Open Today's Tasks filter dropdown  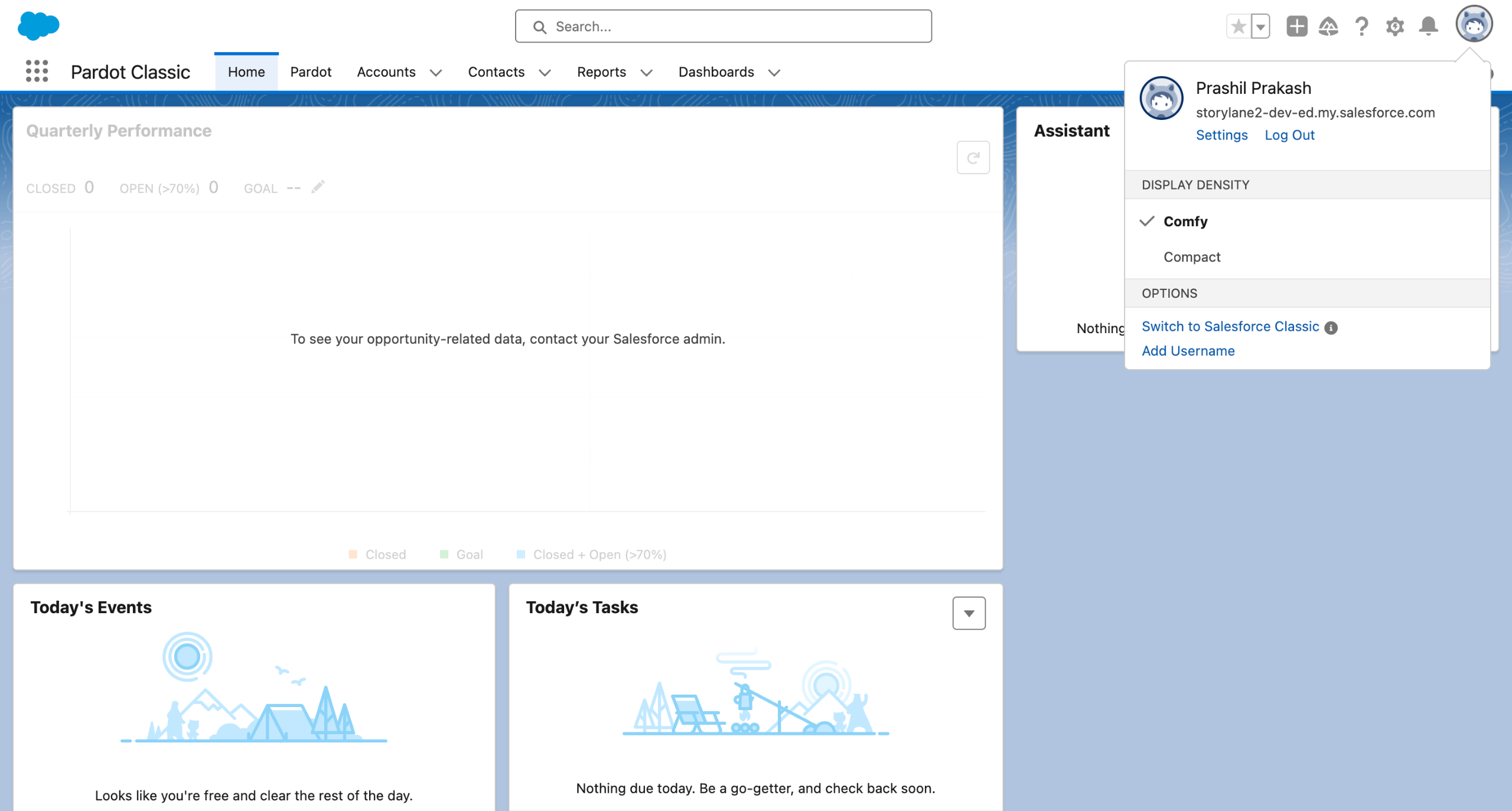point(969,613)
